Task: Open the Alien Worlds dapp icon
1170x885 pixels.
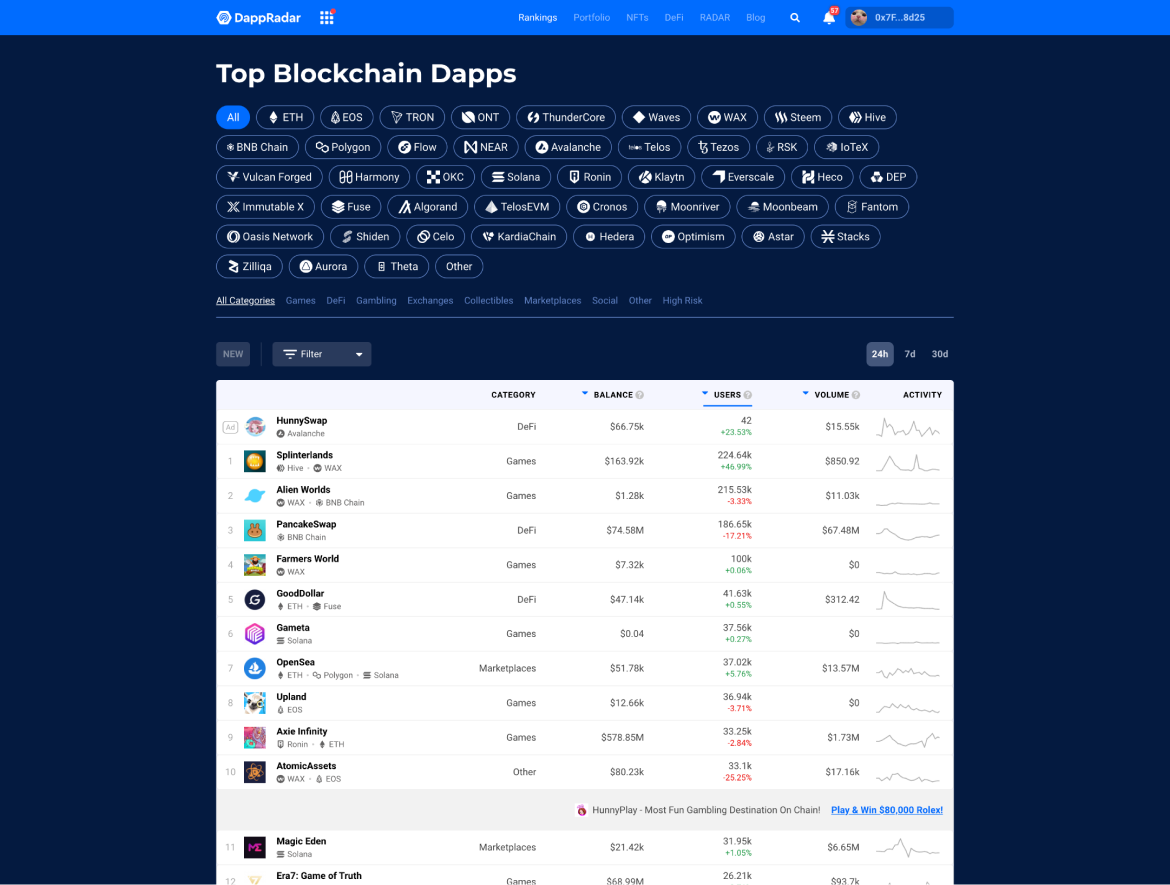Action: tap(254, 495)
